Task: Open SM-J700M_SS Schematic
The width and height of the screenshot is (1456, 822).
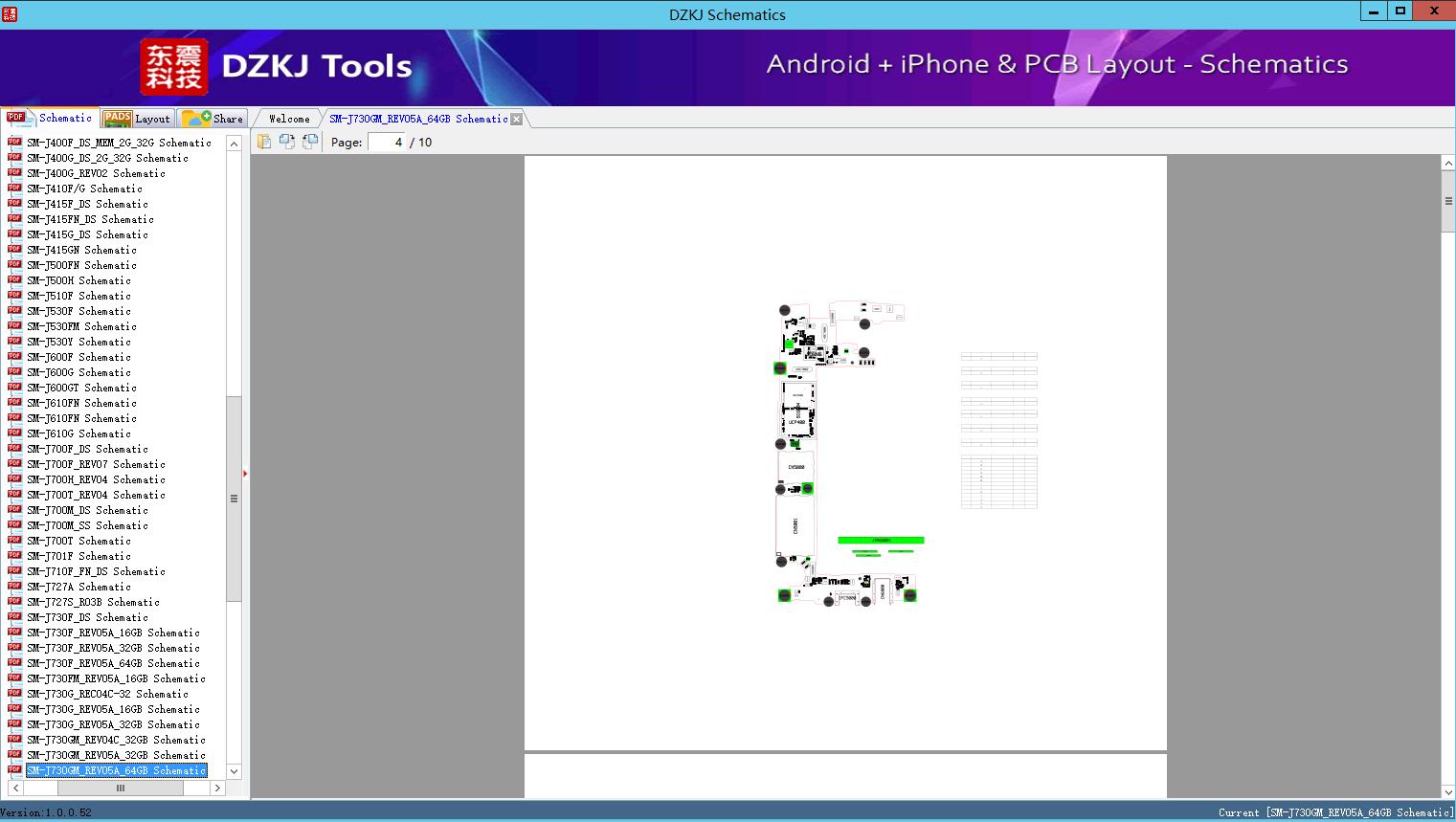Action: pos(87,525)
